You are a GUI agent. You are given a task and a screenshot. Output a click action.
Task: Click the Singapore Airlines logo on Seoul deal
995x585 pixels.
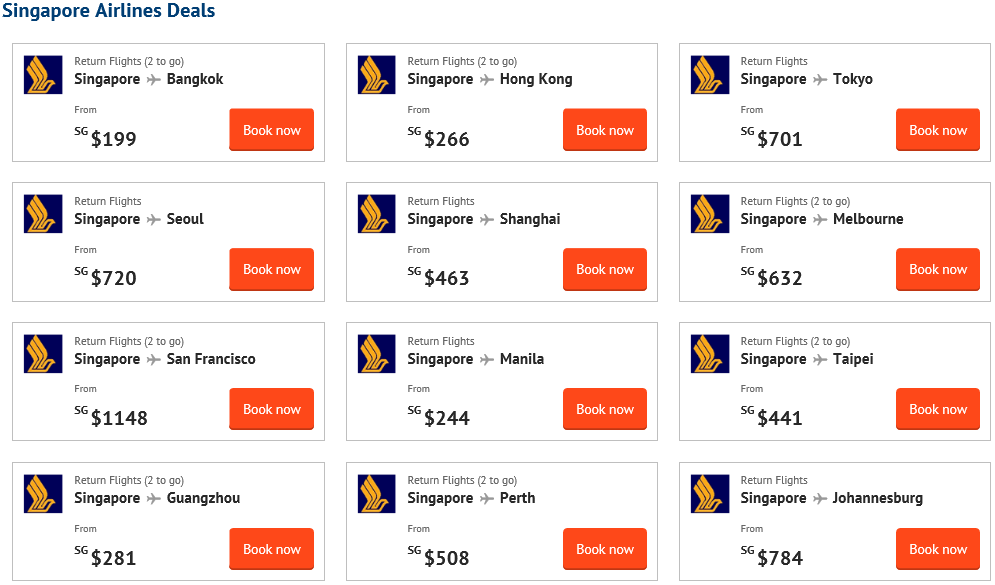[43, 214]
